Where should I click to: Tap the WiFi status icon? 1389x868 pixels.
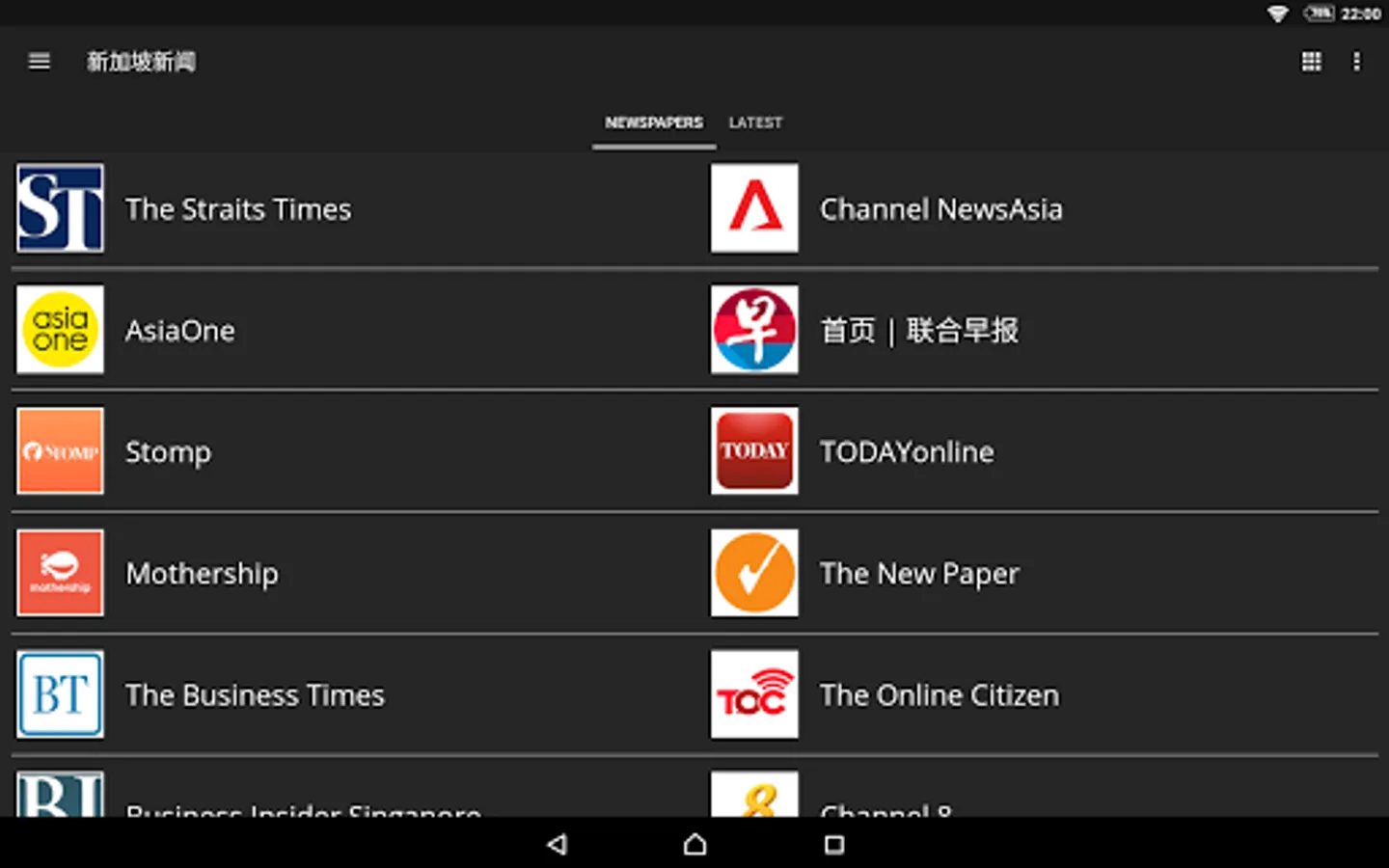(1278, 14)
